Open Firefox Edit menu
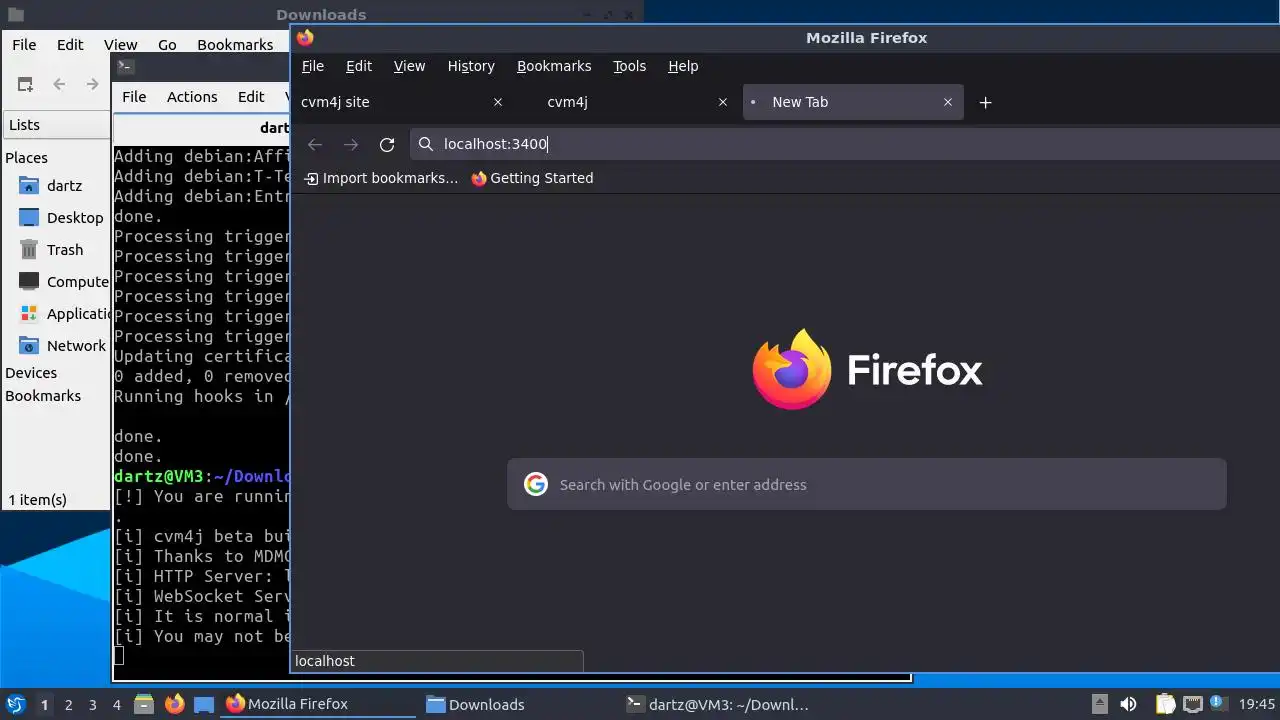1280x720 pixels. pyautogui.click(x=359, y=66)
